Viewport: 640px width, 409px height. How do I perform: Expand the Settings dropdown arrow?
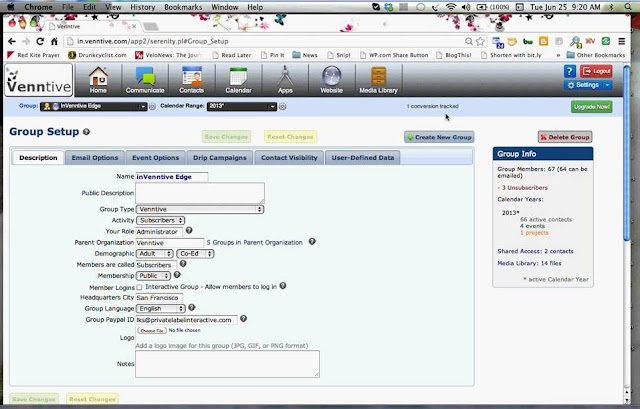coord(607,85)
